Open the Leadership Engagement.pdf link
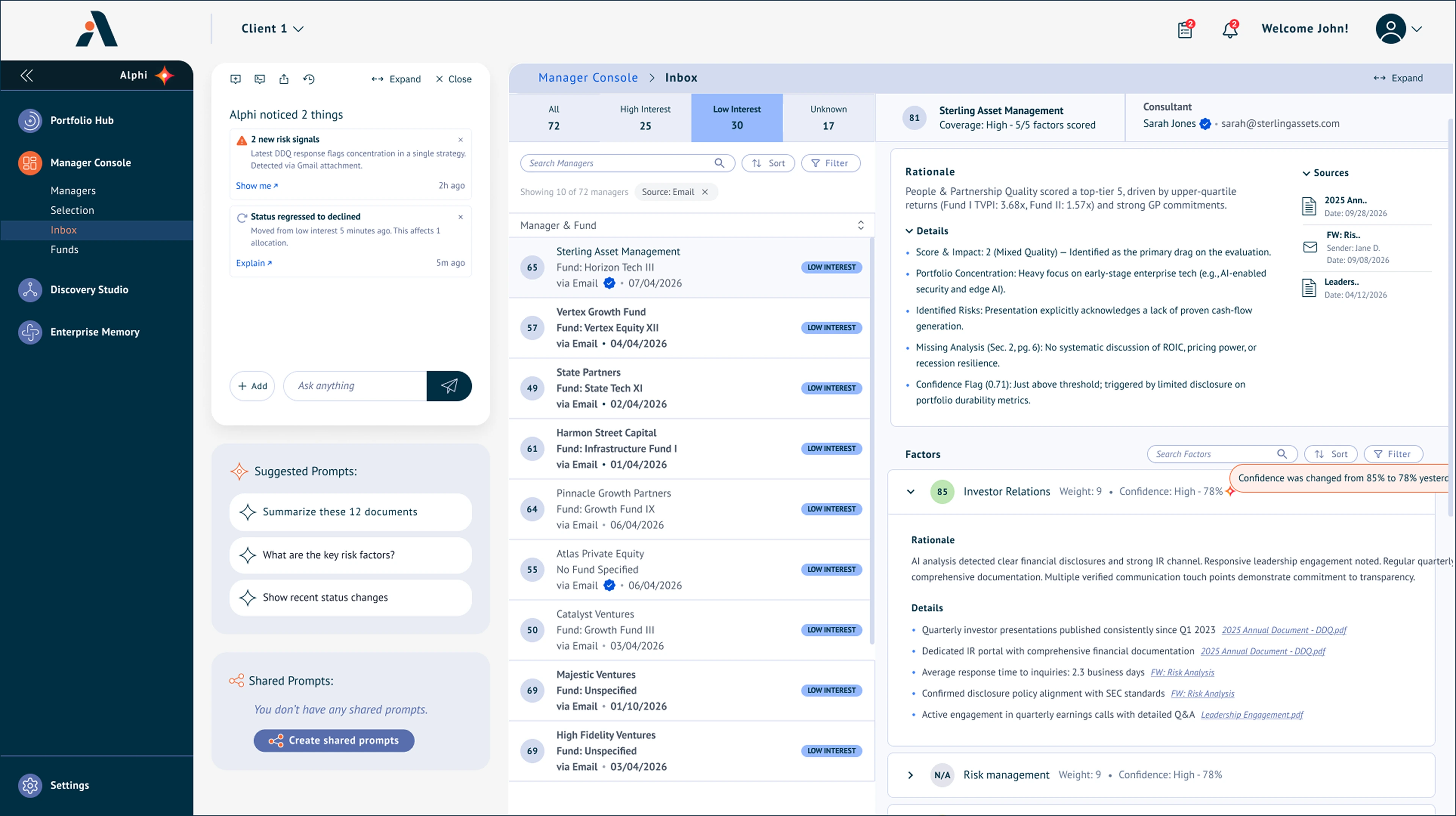Viewport: 1456px width, 816px height. pos(1252,715)
